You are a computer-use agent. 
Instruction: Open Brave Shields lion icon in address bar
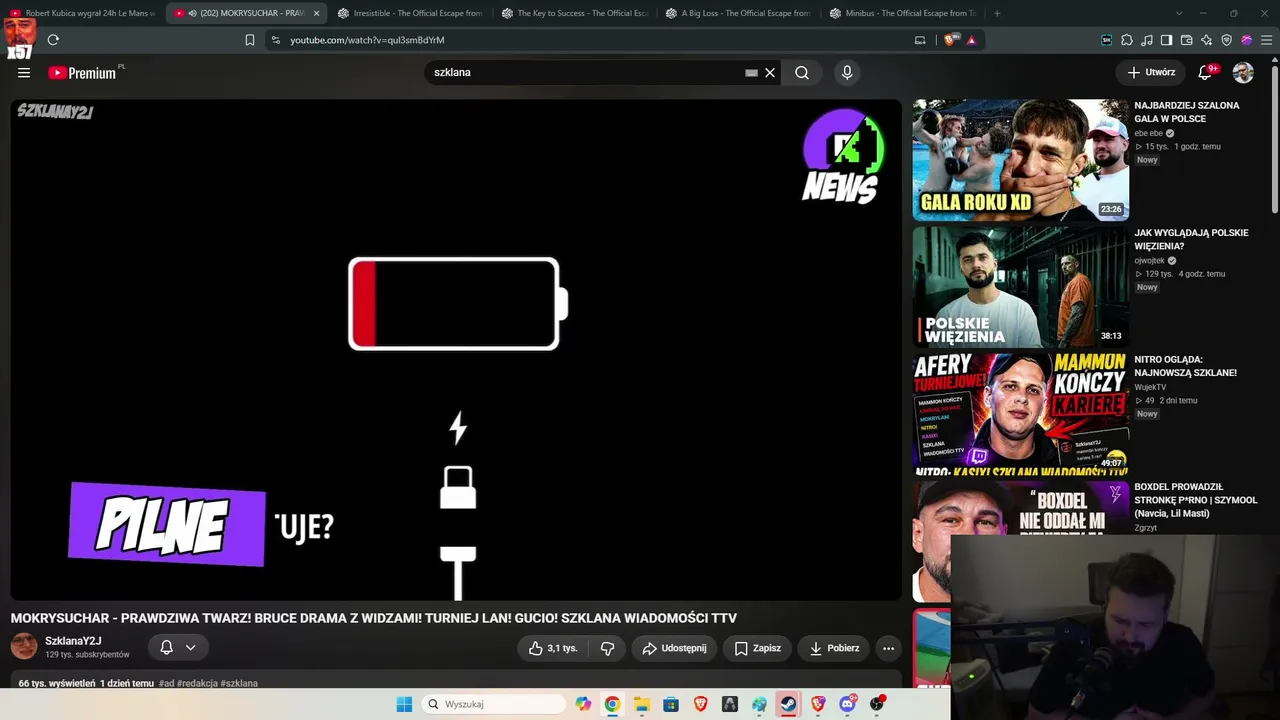point(950,40)
